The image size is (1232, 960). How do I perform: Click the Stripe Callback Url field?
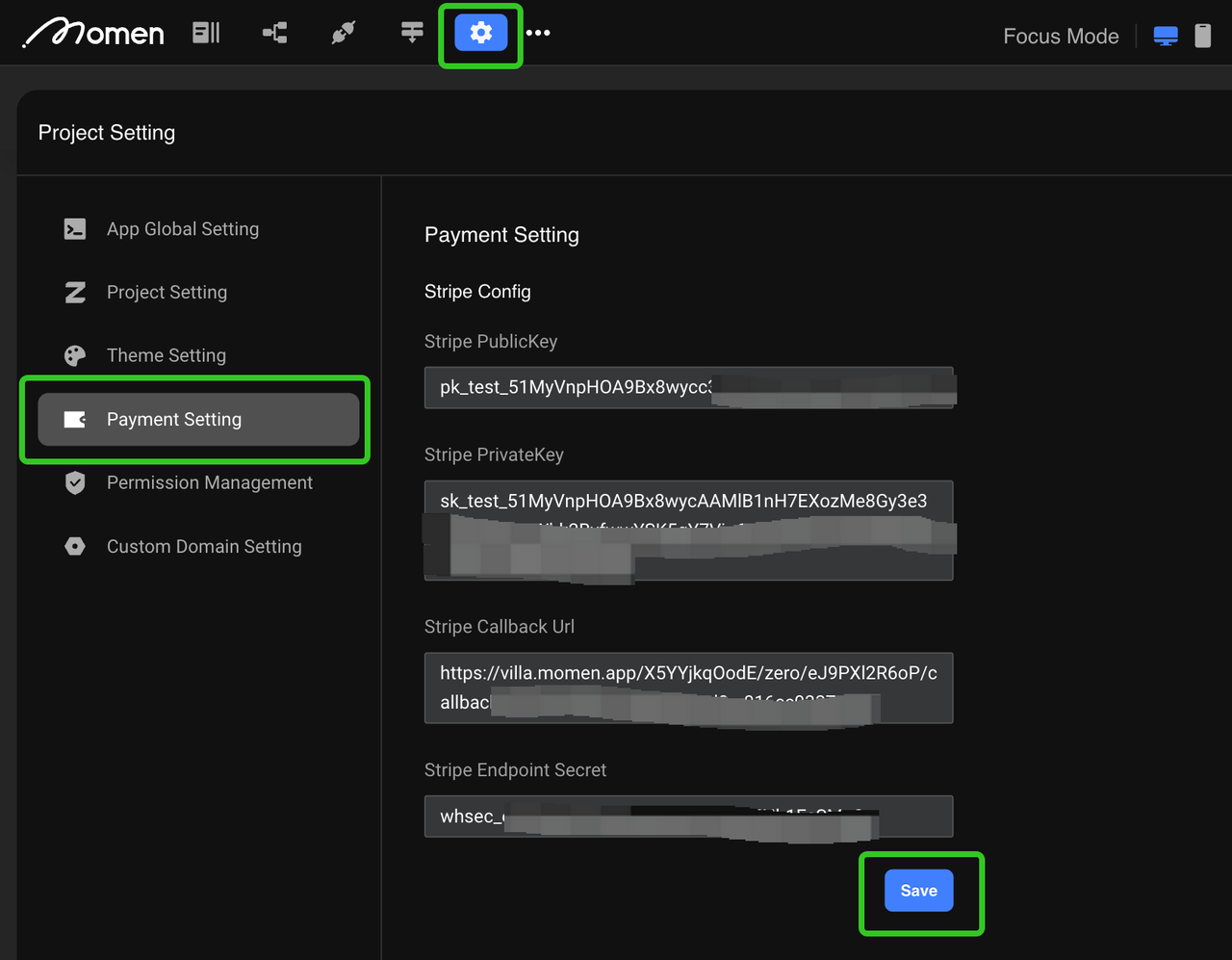[689, 688]
